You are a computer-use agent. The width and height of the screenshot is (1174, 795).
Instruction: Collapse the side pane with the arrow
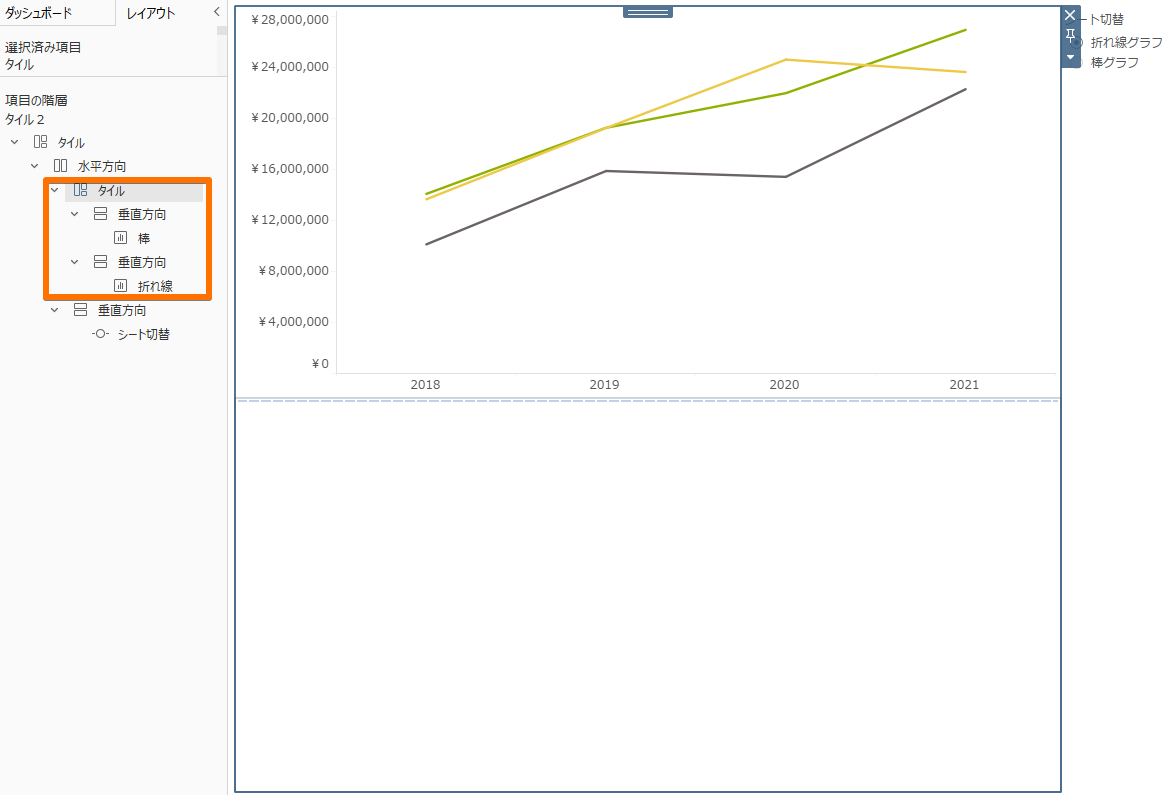[x=217, y=12]
